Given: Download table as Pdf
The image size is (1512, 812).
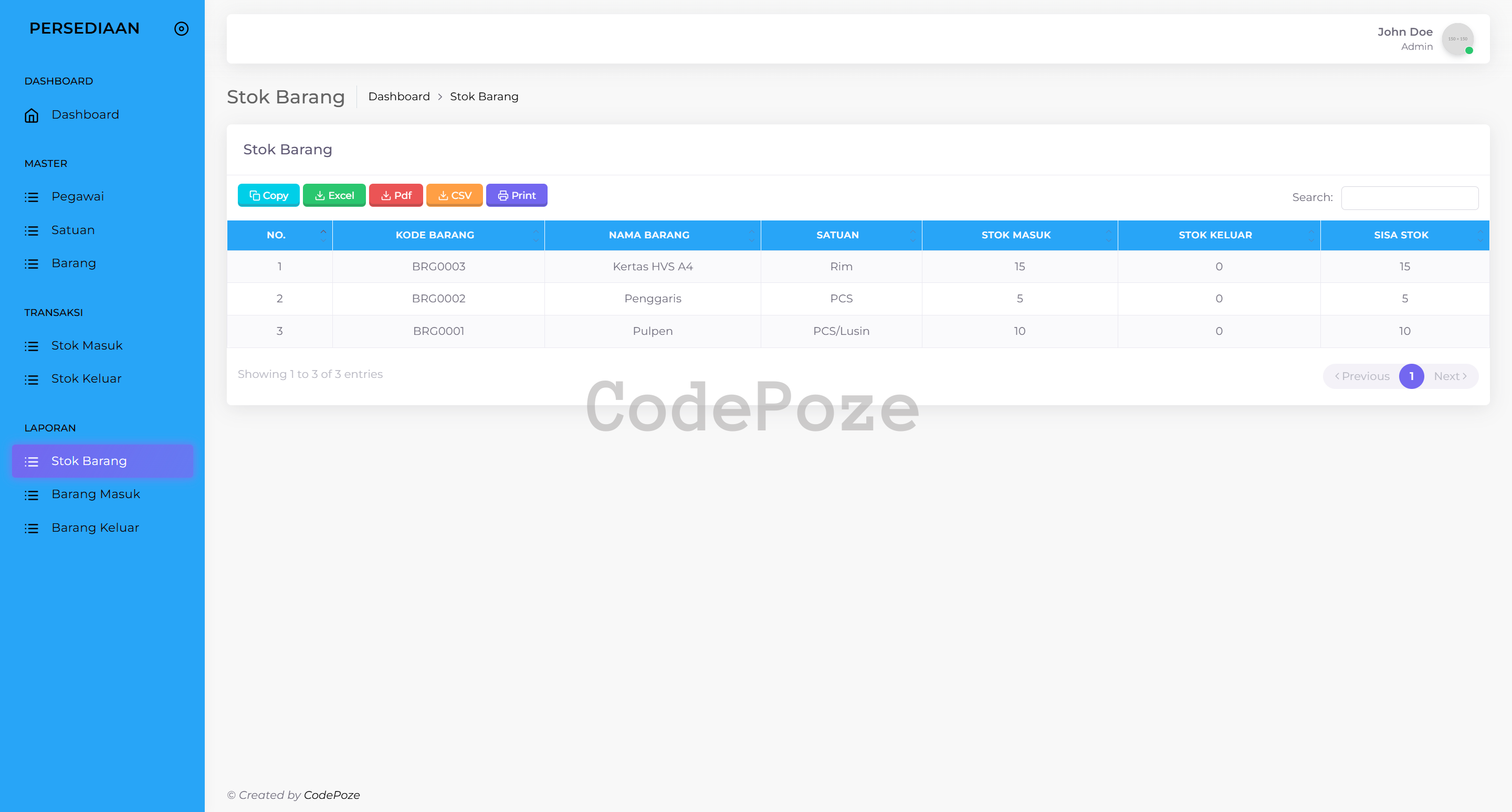Looking at the screenshot, I should click(396, 195).
